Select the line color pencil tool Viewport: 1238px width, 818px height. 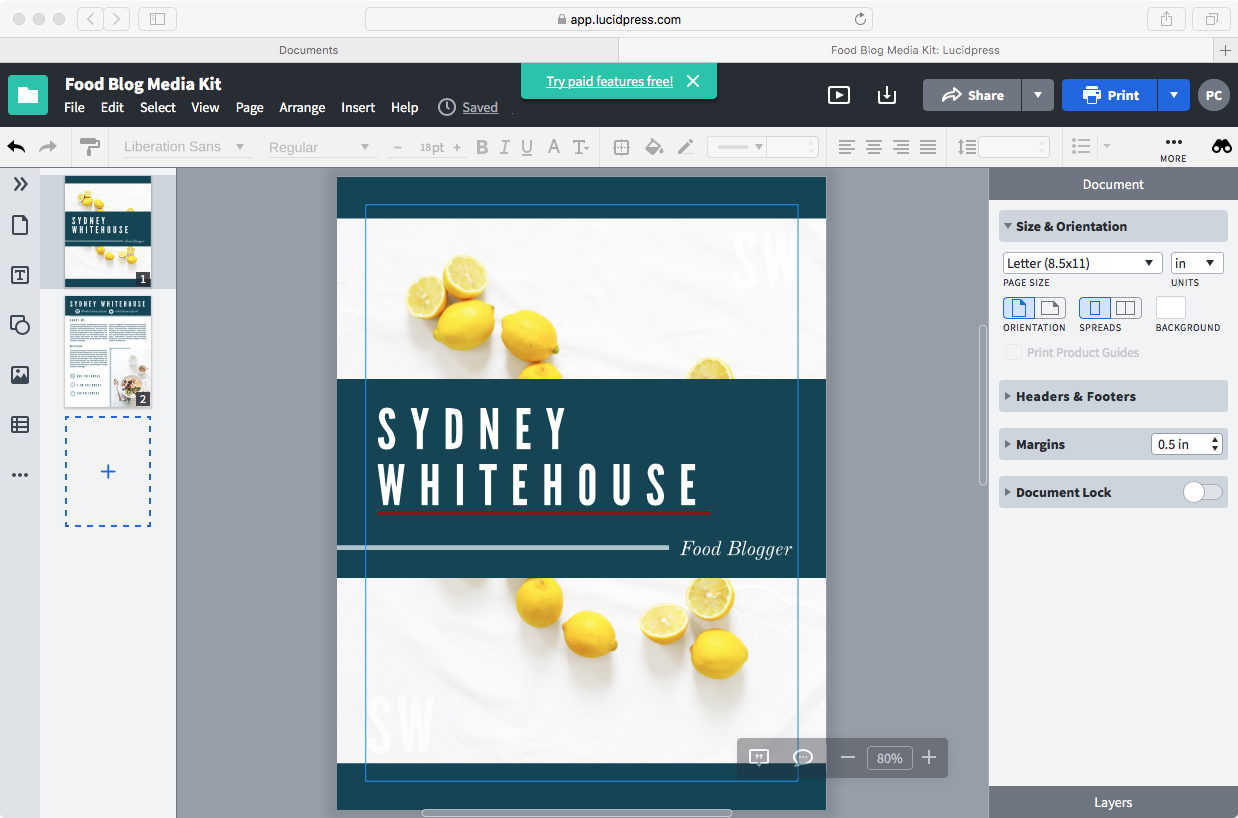[x=685, y=147]
